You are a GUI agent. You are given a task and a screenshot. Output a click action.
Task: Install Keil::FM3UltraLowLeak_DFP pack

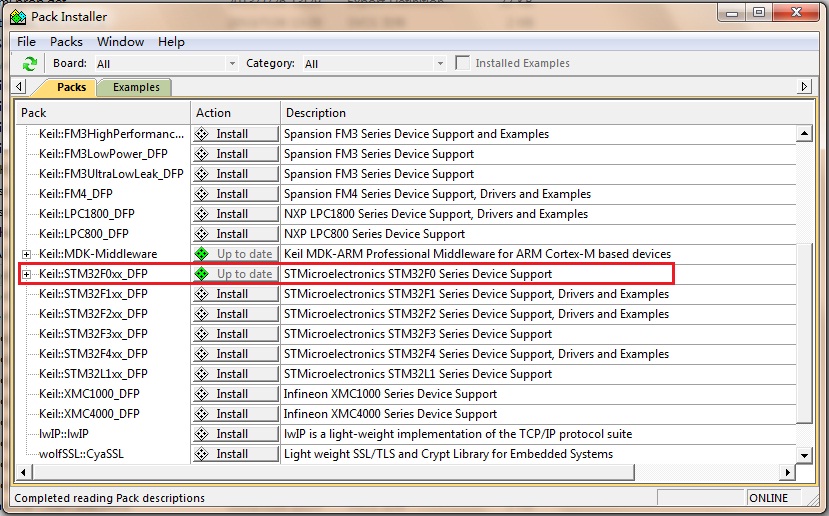coord(235,174)
